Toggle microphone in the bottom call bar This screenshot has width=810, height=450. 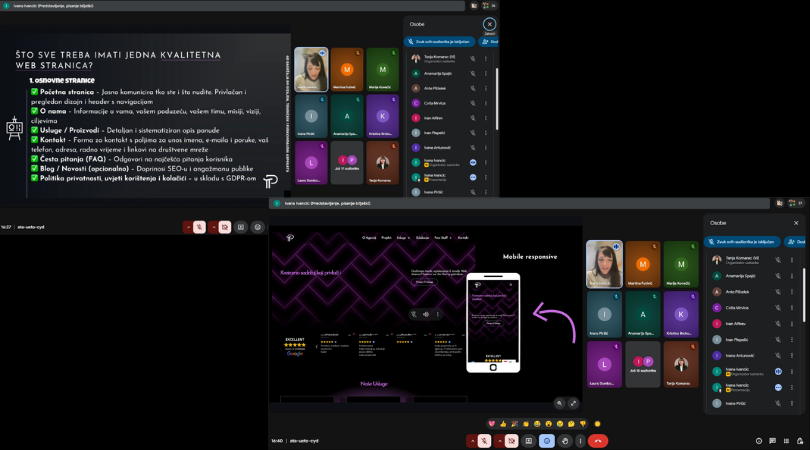coord(482,441)
